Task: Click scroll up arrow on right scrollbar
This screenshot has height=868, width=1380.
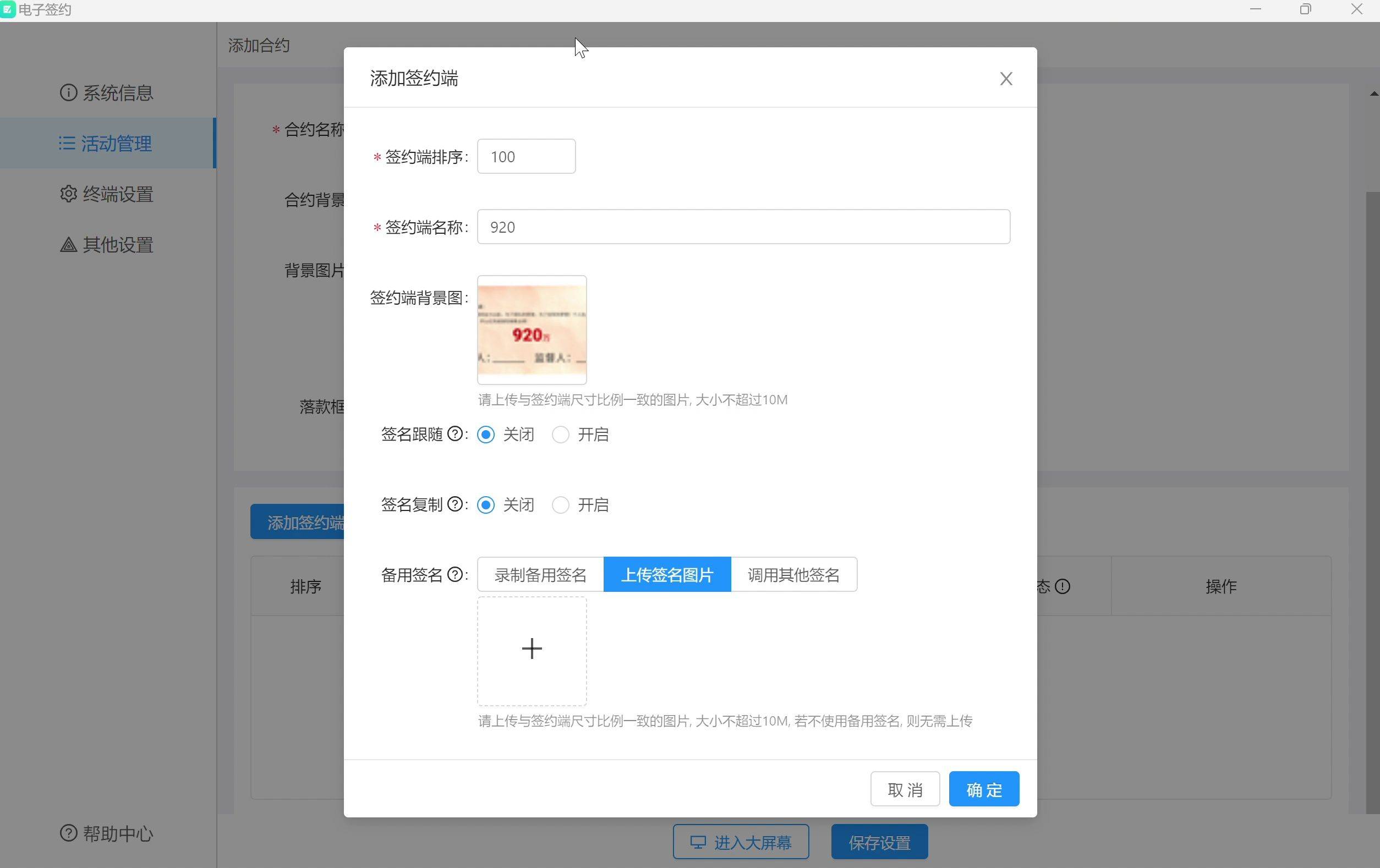Action: pyautogui.click(x=1374, y=94)
